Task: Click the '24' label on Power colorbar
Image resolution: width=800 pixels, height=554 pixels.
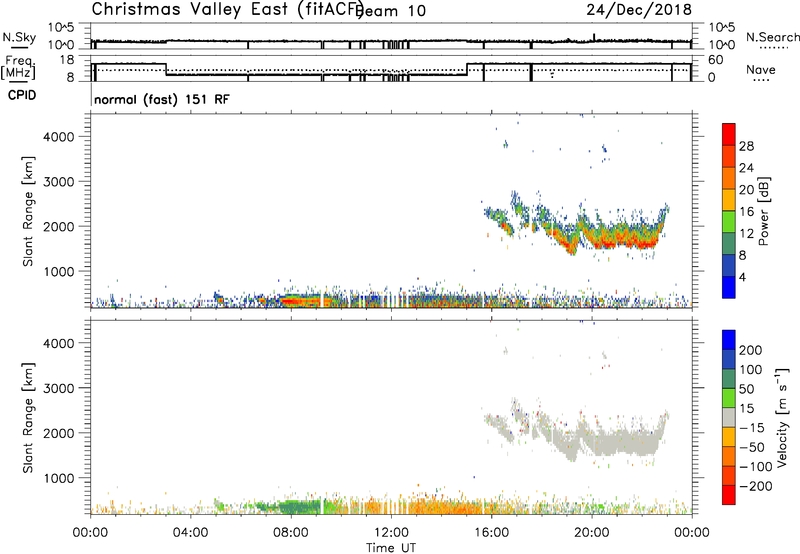Action: (x=746, y=168)
